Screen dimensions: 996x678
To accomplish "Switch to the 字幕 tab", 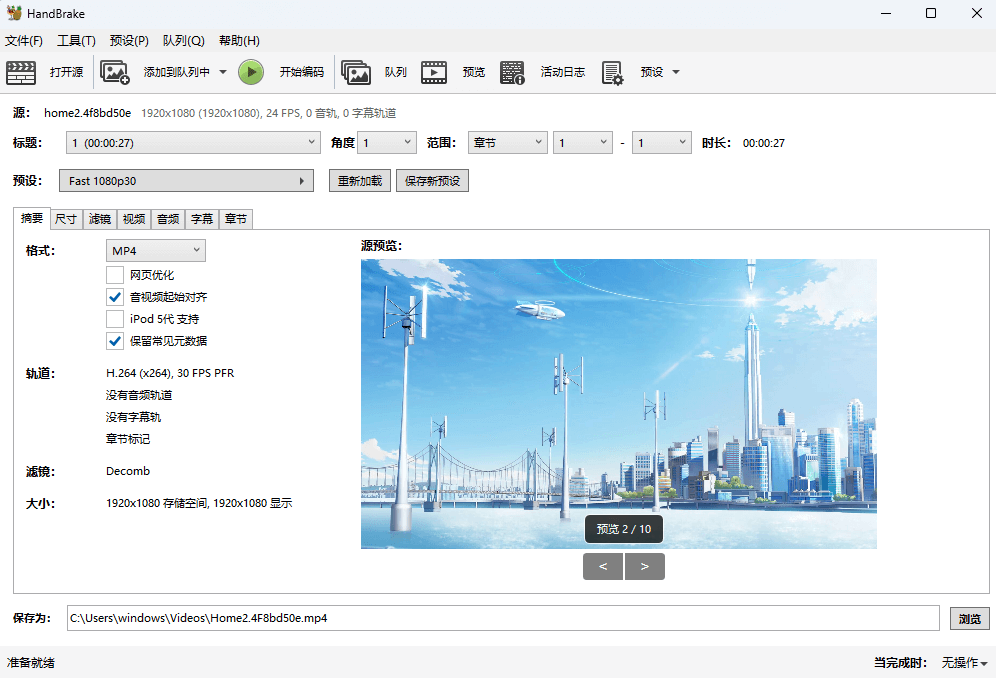I will click(x=202, y=219).
